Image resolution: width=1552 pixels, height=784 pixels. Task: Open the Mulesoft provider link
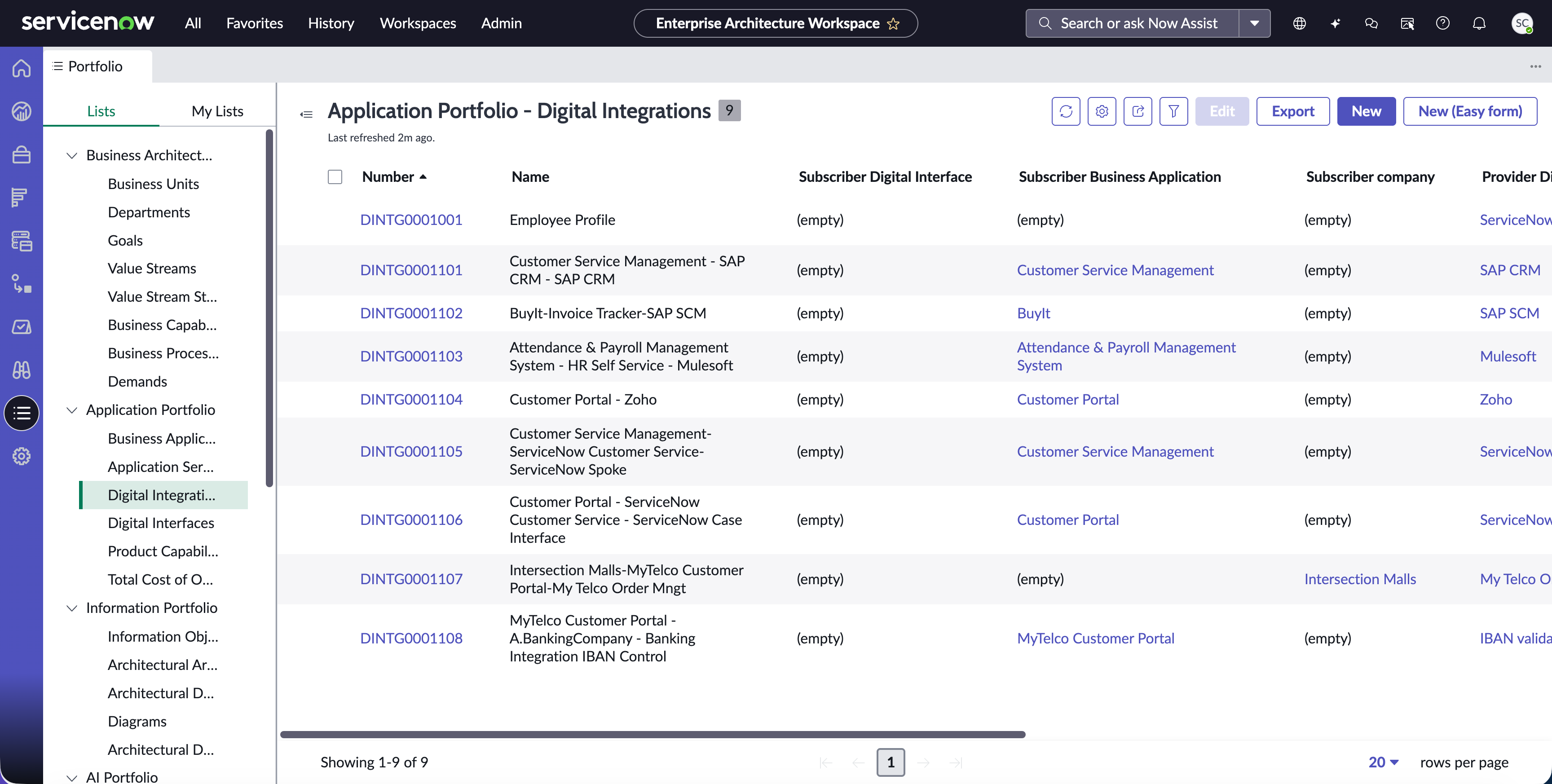1508,356
